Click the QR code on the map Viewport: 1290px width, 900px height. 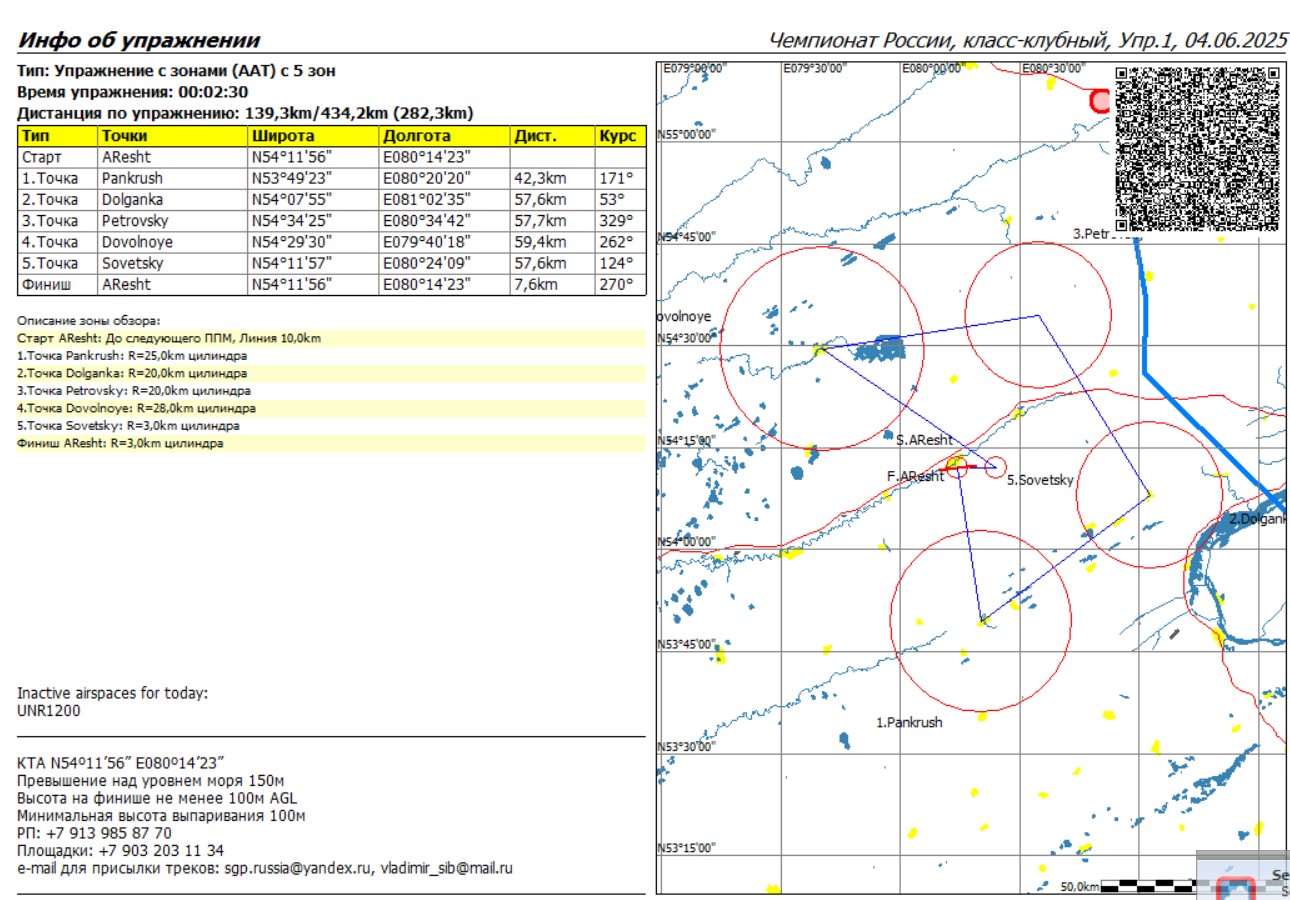coord(1197,149)
